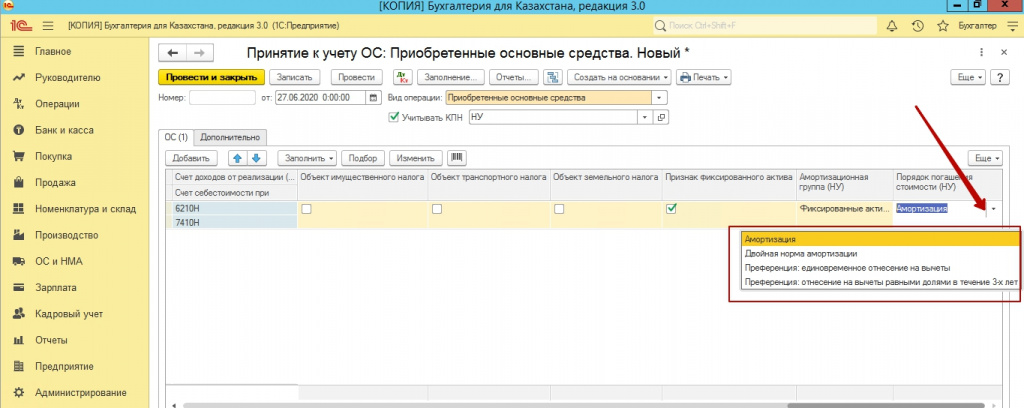Open calendar picker for date field
The width and height of the screenshot is (1024, 408).
(x=374, y=98)
